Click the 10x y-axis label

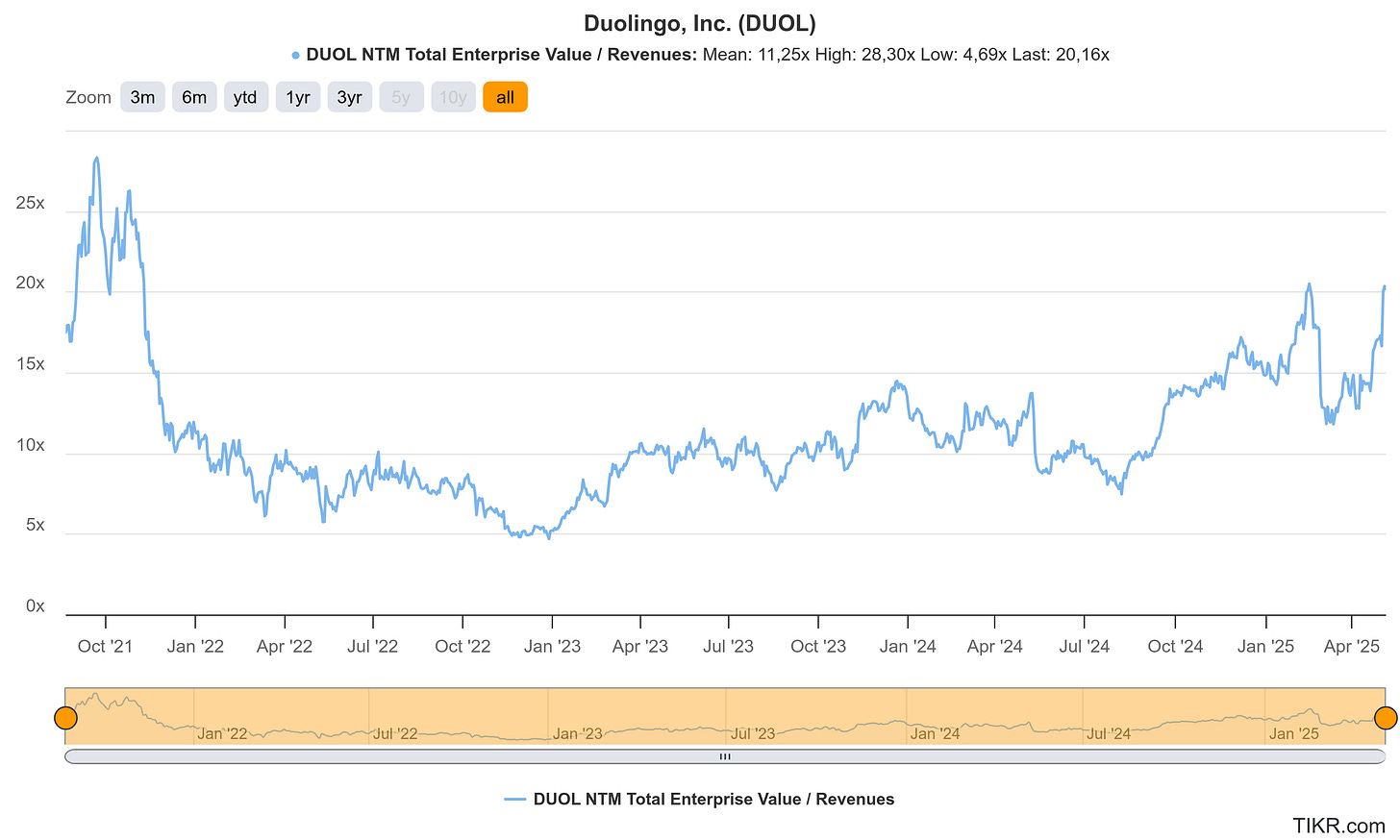30,445
